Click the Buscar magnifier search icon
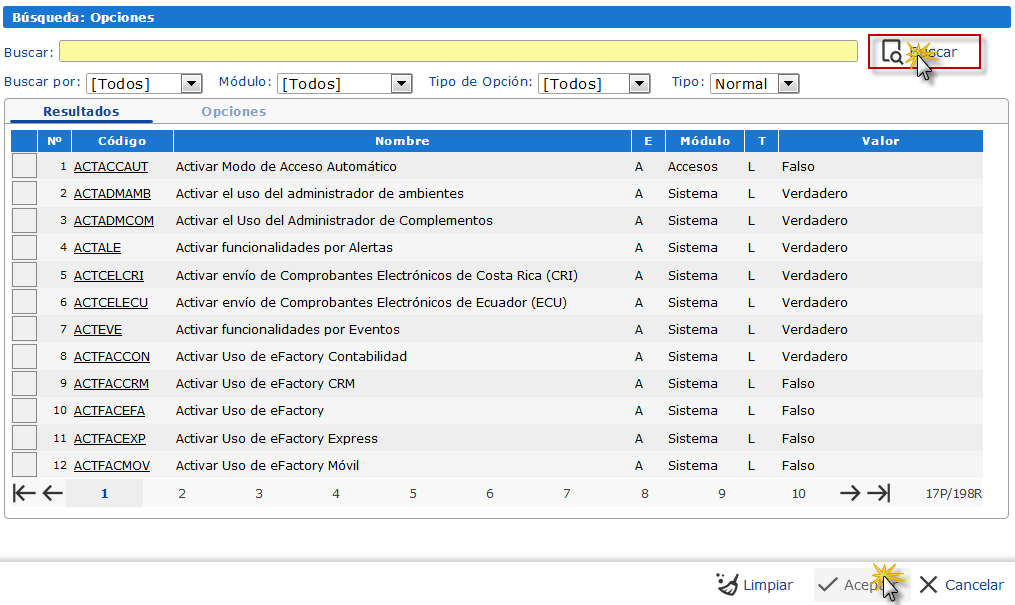This screenshot has width=1015, height=605. pos(892,52)
